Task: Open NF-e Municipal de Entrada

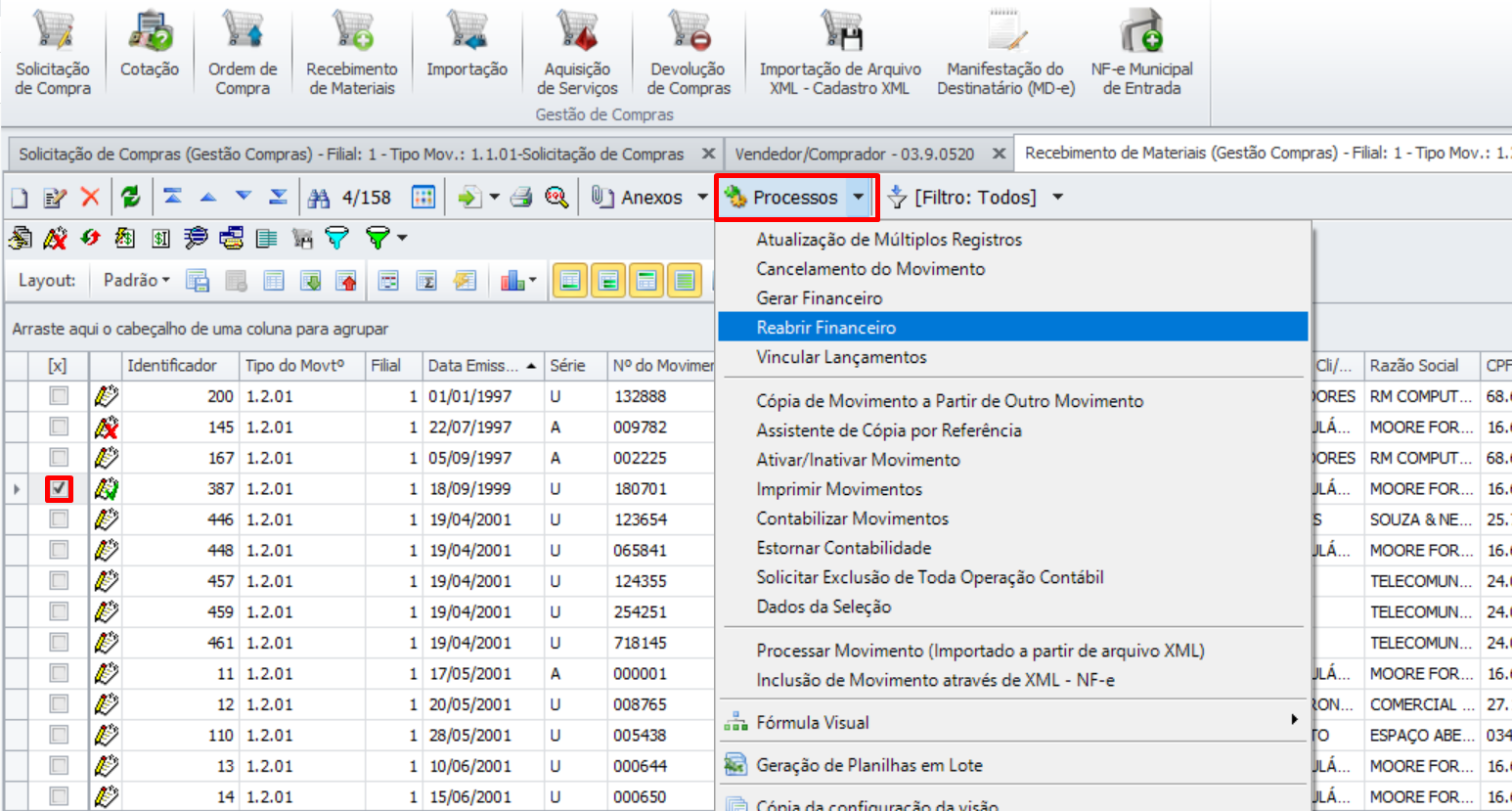Action: [x=1141, y=53]
